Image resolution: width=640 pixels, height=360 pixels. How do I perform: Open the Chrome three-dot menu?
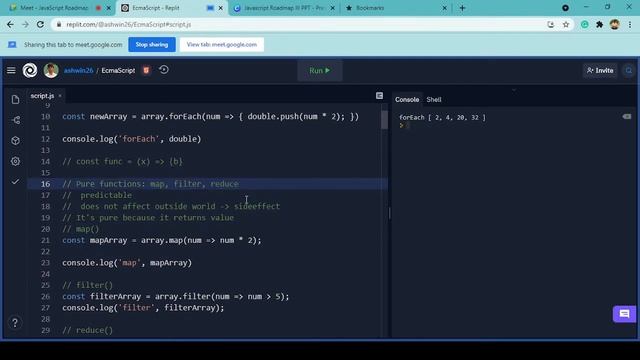pos(630,24)
